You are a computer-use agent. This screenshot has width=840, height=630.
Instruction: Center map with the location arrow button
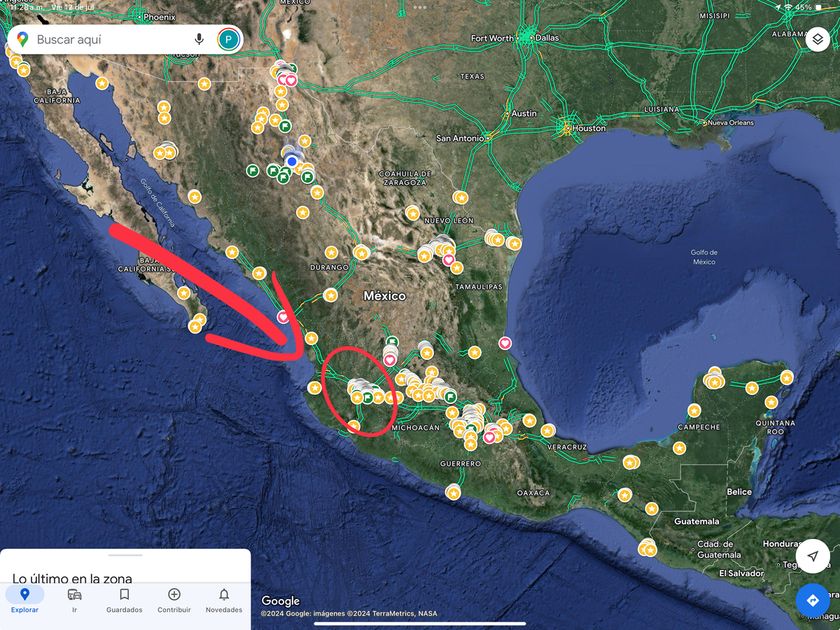(812, 556)
